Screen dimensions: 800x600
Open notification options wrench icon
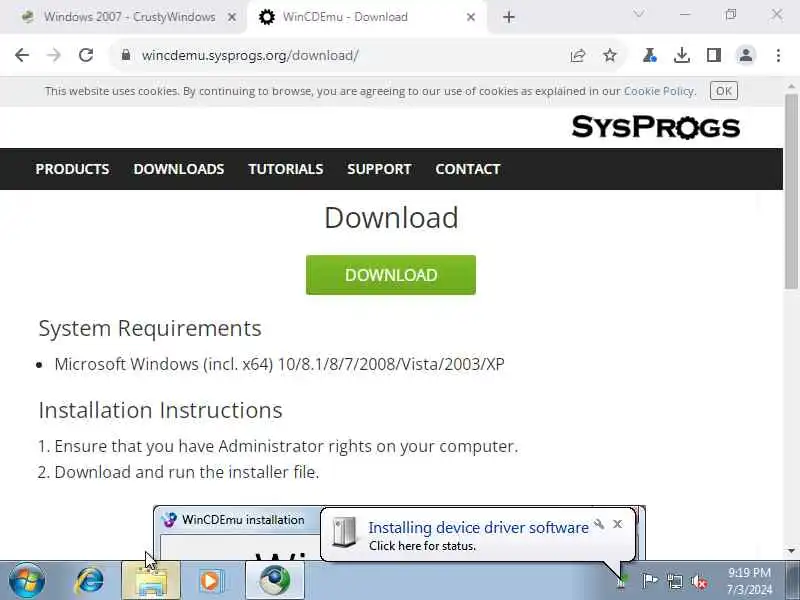tap(599, 524)
